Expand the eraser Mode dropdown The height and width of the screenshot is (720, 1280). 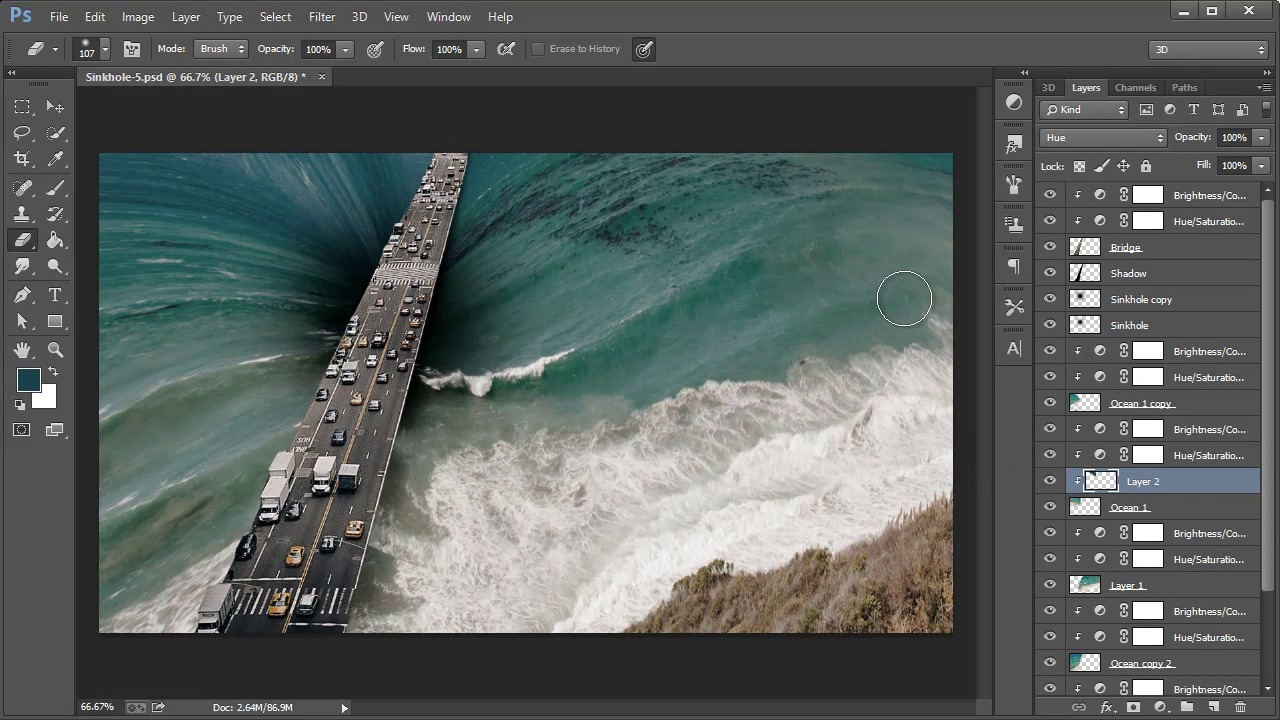(222, 49)
